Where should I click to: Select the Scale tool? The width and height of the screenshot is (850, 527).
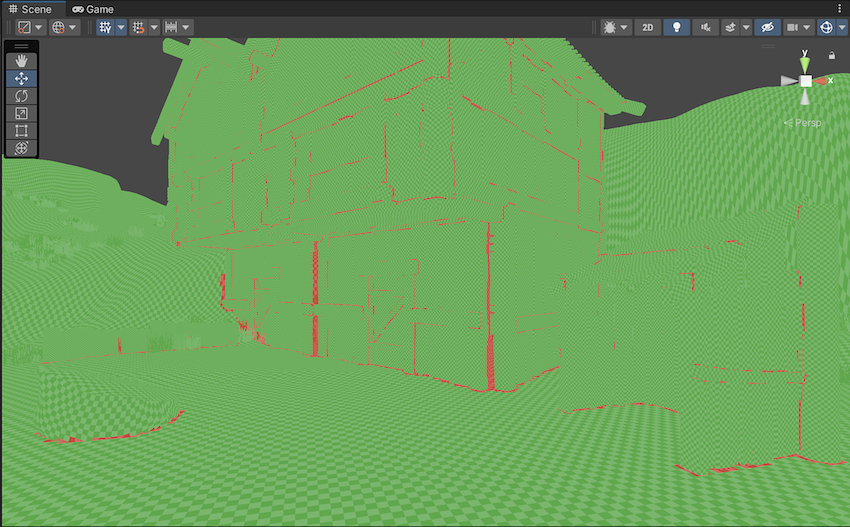(22, 113)
